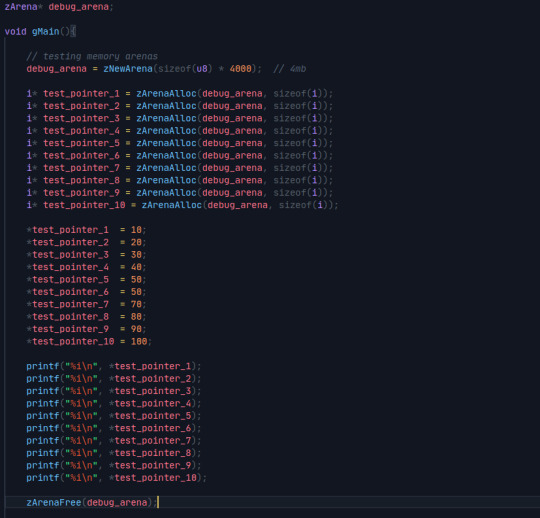This screenshot has width=540, height=518.
Task: Click the test_pointer_1 zArenaAlloc declaration
Action: coord(180,94)
